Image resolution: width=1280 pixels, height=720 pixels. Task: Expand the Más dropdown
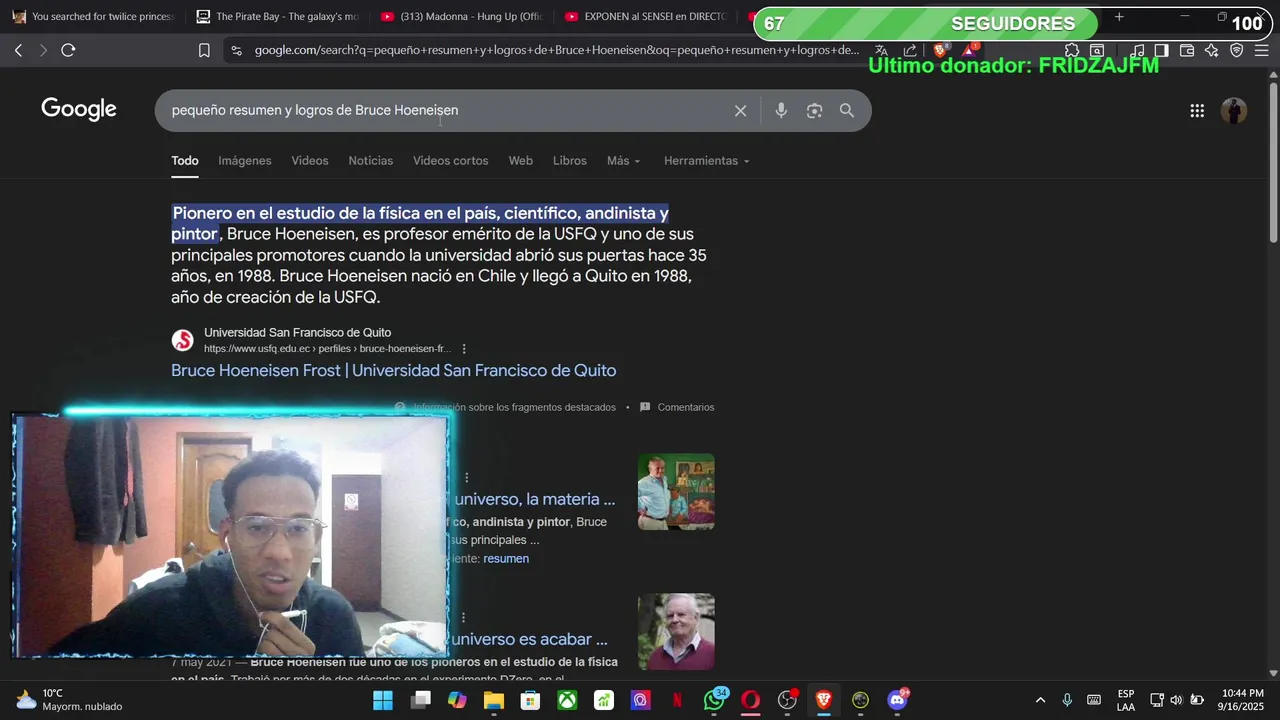[624, 161]
